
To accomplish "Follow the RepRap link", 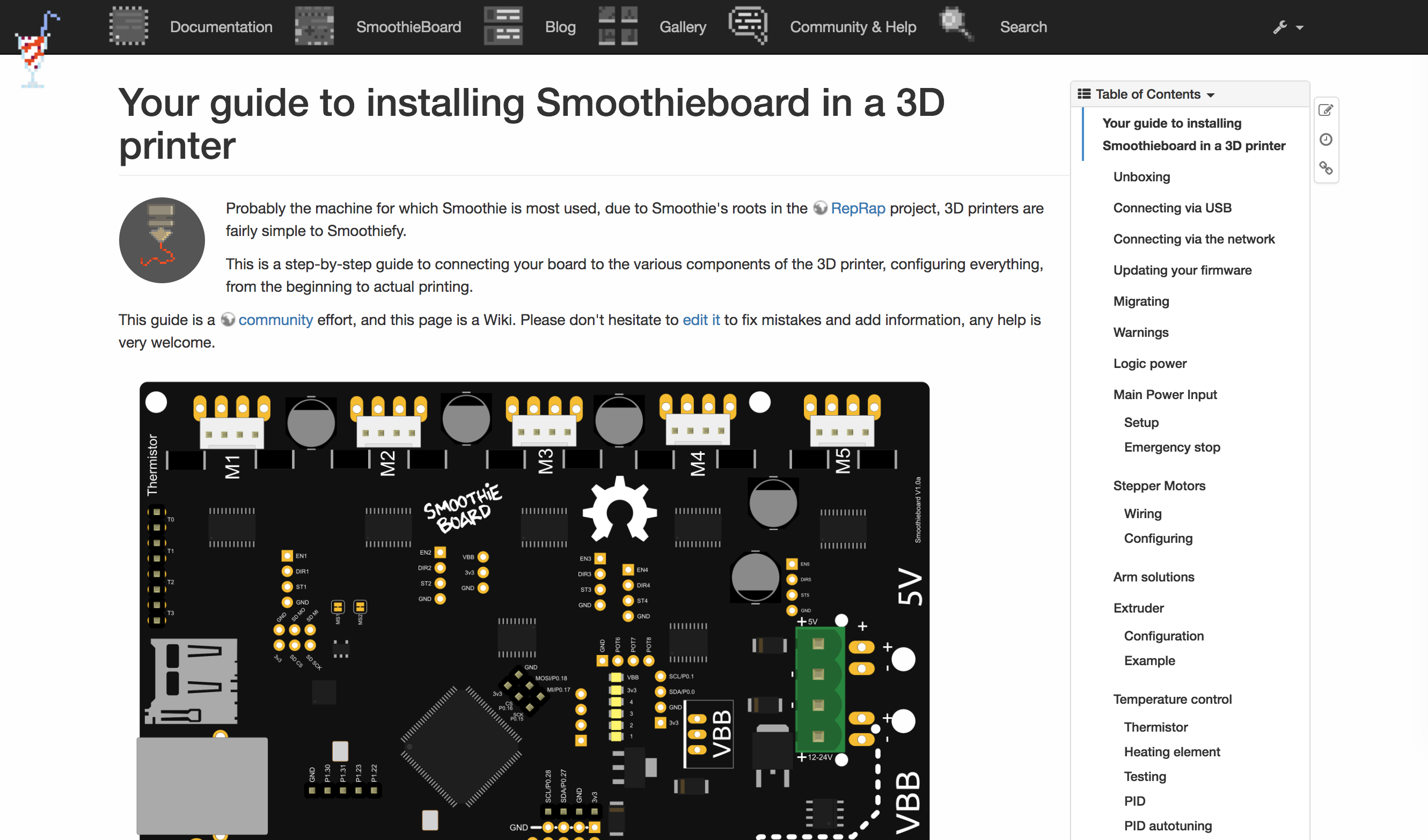I will (x=858, y=209).
